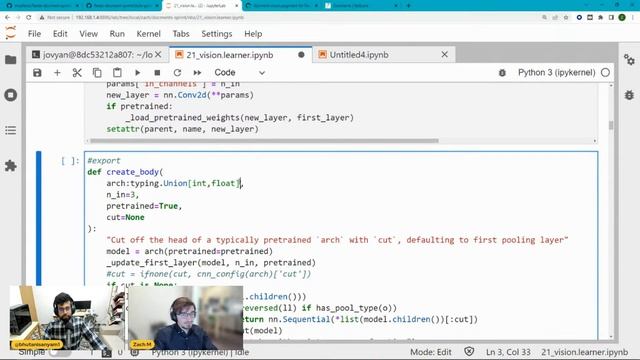Click Ln 3, Col 33 status entry
Viewport: 640px width, 360px height.
(508, 352)
